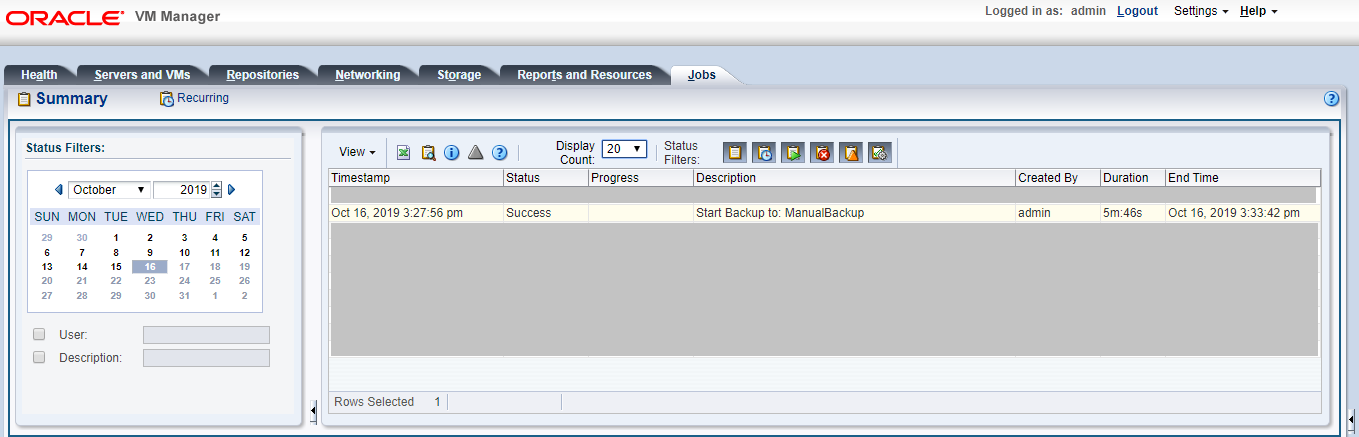This screenshot has width=1359, height=437.
Task: Switch to the Servers and VMs tab
Action: tap(142, 75)
